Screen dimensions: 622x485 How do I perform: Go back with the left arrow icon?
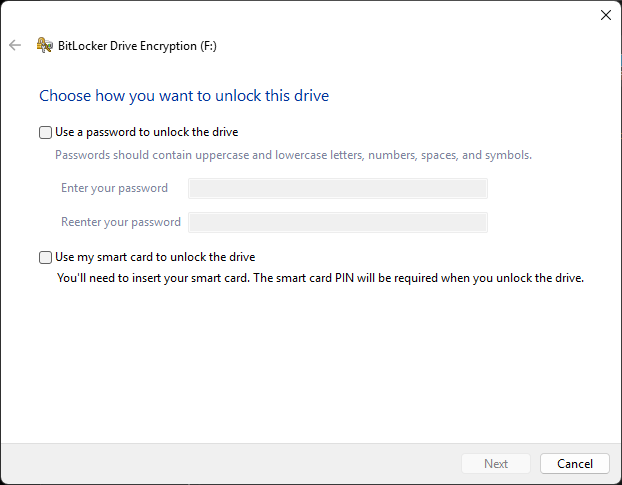click(x=15, y=45)
